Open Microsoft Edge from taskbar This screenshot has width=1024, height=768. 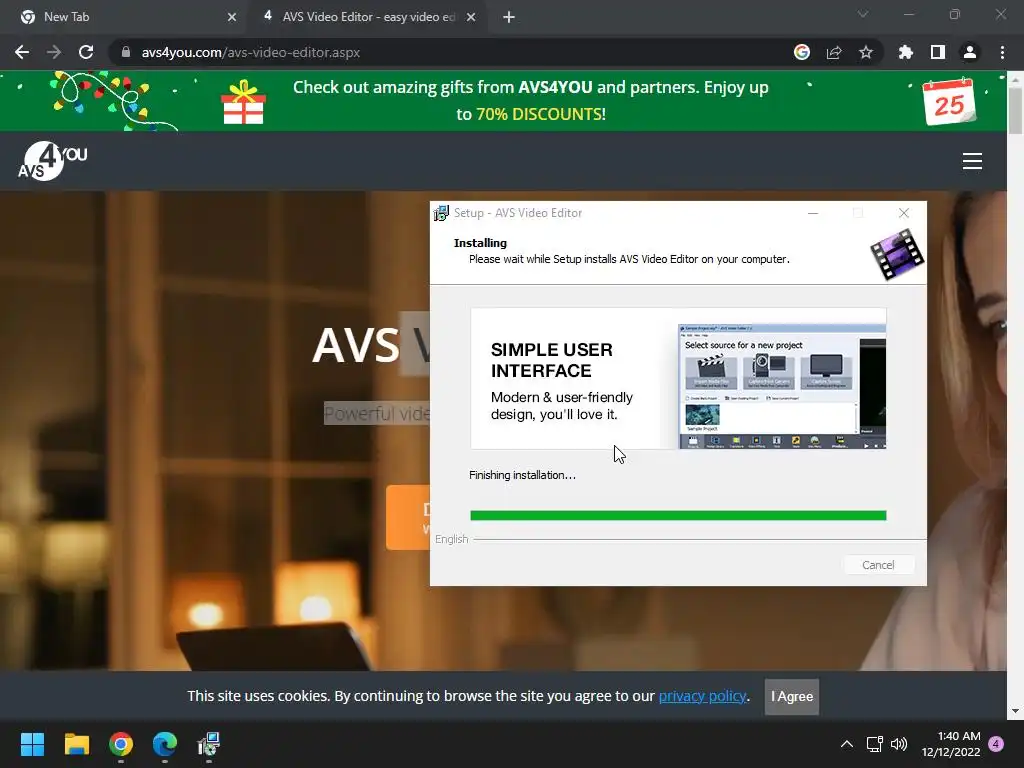(x=165, y=744)
